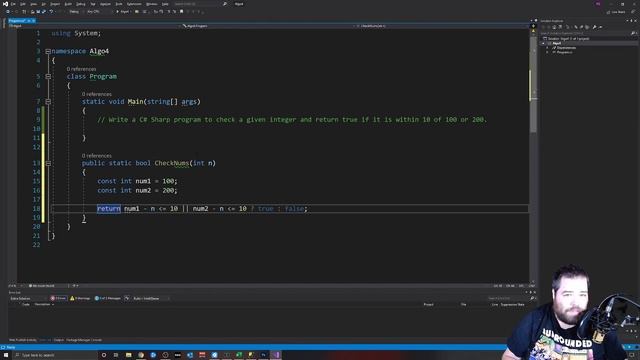640x360 pixels.
Task: Collapse the namespace Algo4 code block
Action: point(48,51)
